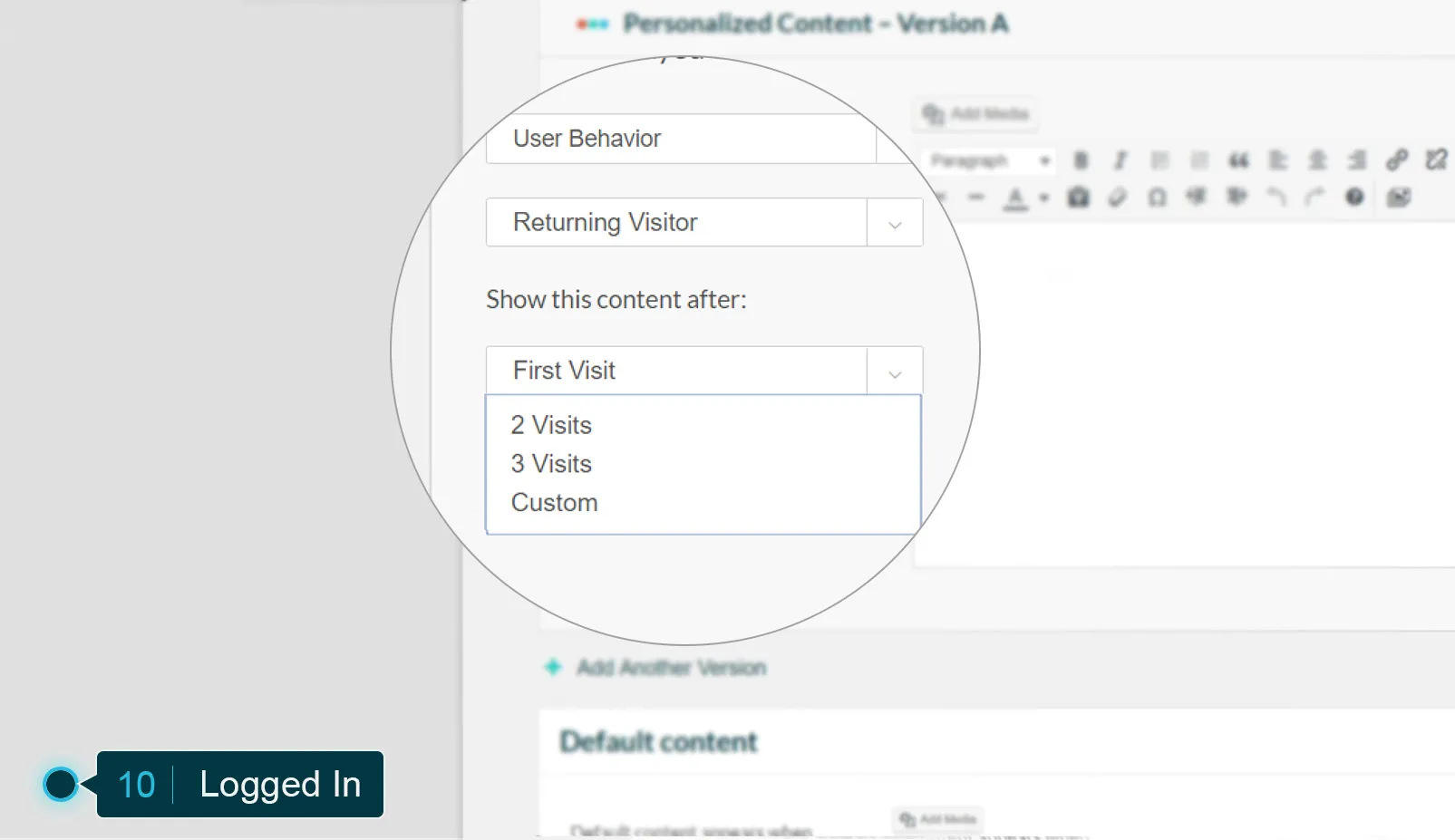Open the First Visit dropdown
The width and height of the screenshot is (1455, 840).
pos(894,371)
